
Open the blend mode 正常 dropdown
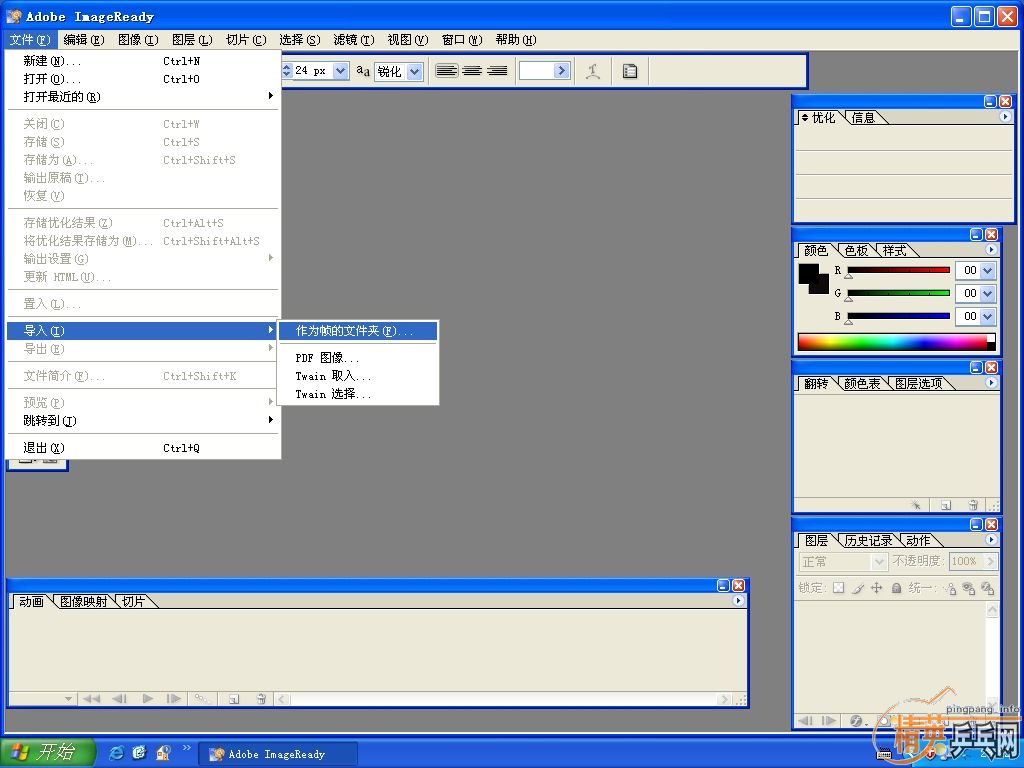879,562
